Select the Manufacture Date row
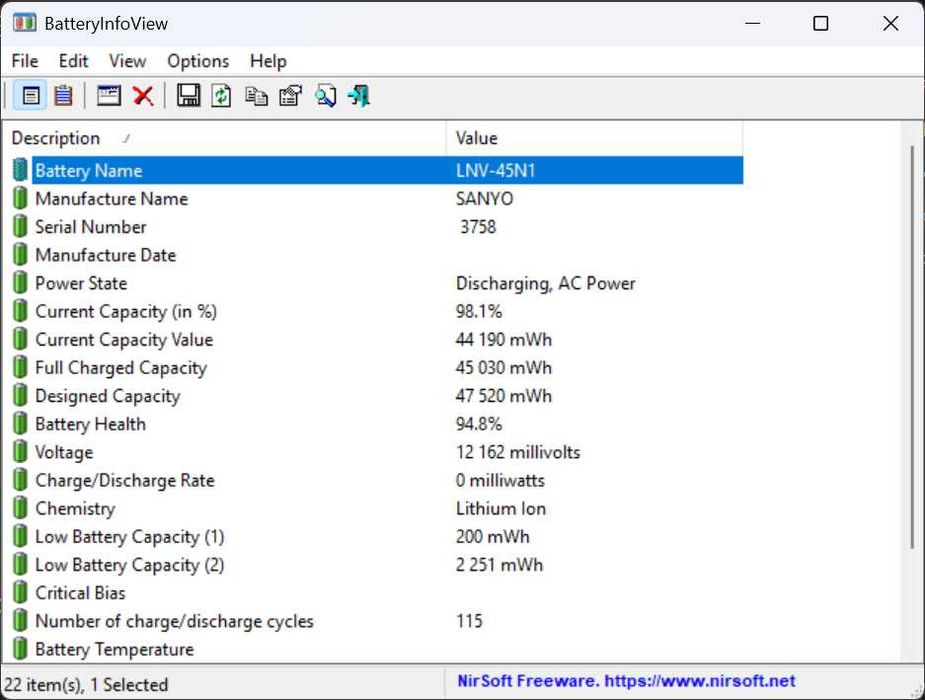 point(377,255)
